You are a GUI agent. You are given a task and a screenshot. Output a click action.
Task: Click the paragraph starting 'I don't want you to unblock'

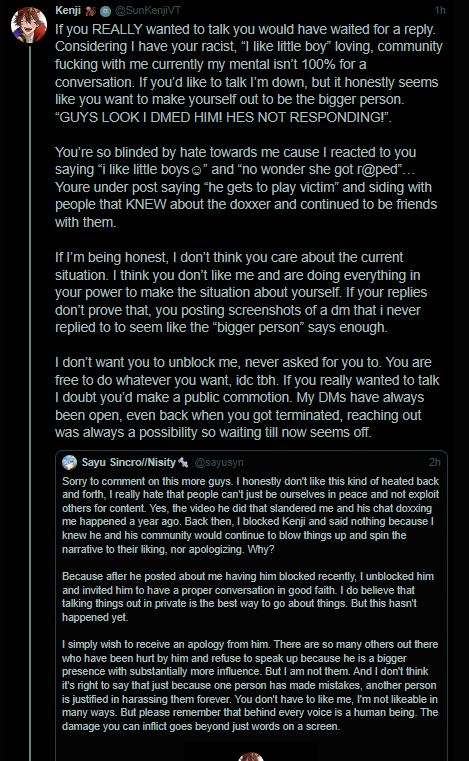(247, 397)
